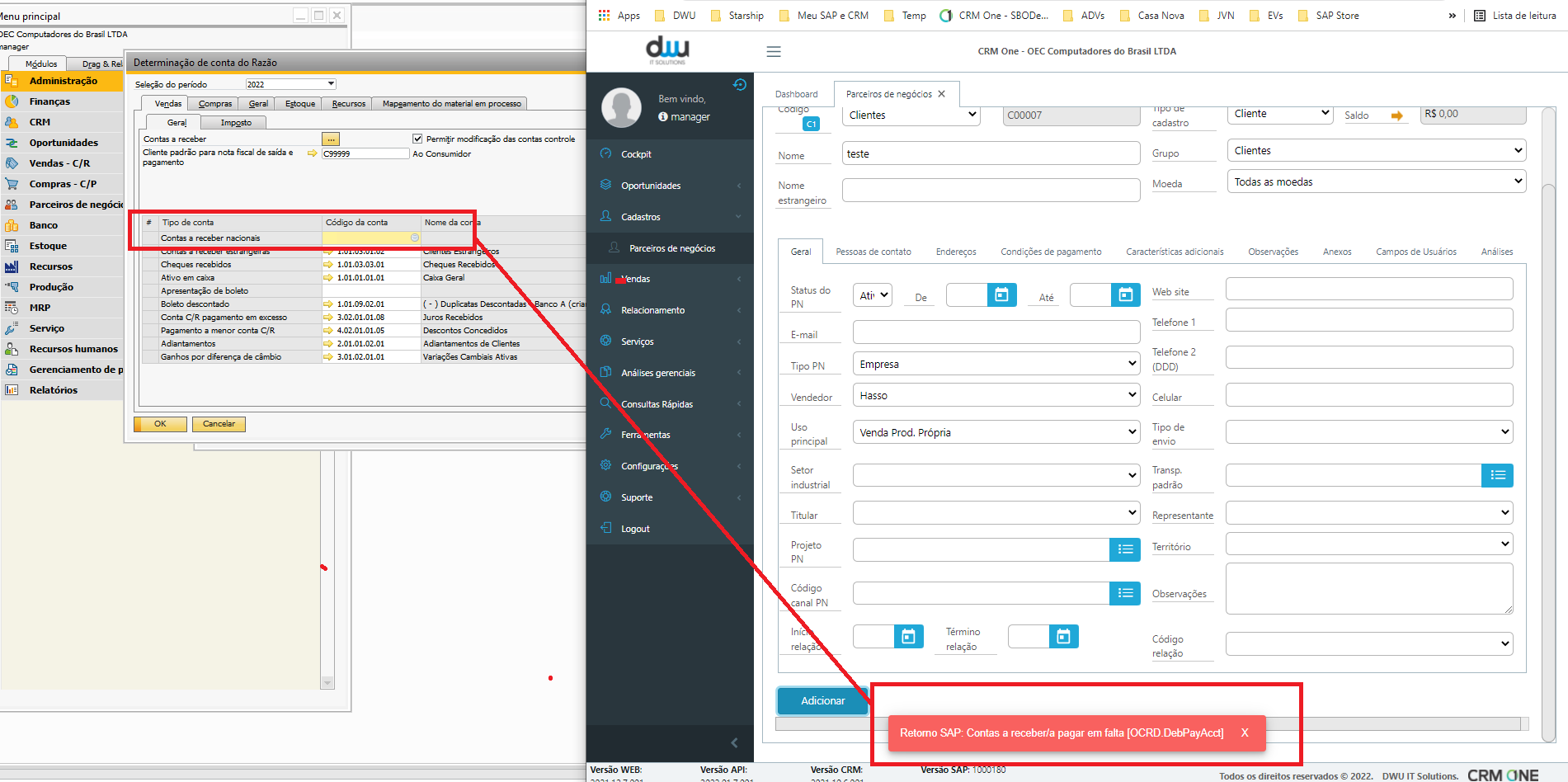The width and height of the screenshot is (1568, 782).
Task: Expand the Tipo PN dropdown showing Empresa
Action: pyautogui.click(x=996, y=364)
